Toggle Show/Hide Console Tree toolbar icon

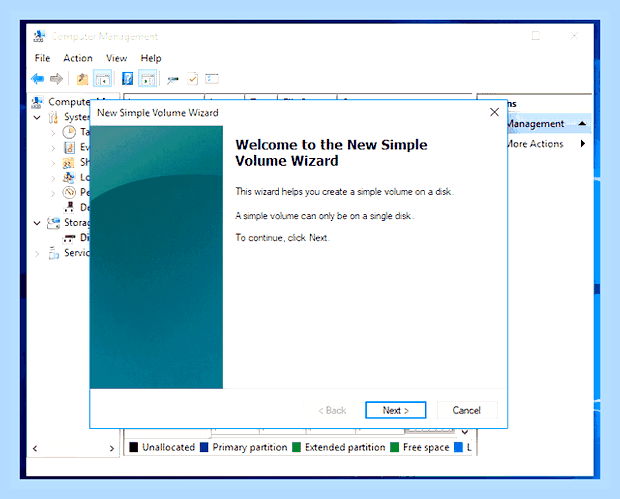pos(102,79)
